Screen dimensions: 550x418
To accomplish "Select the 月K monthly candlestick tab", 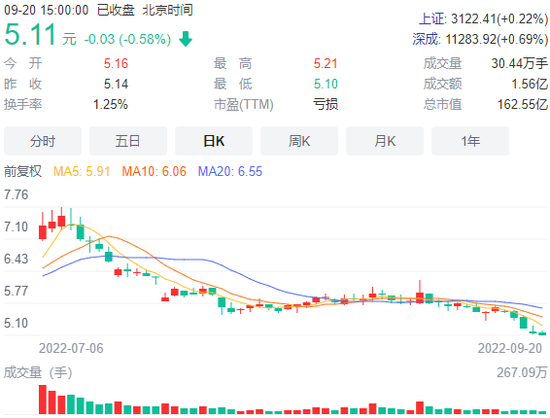I will (x=385, y=141).
